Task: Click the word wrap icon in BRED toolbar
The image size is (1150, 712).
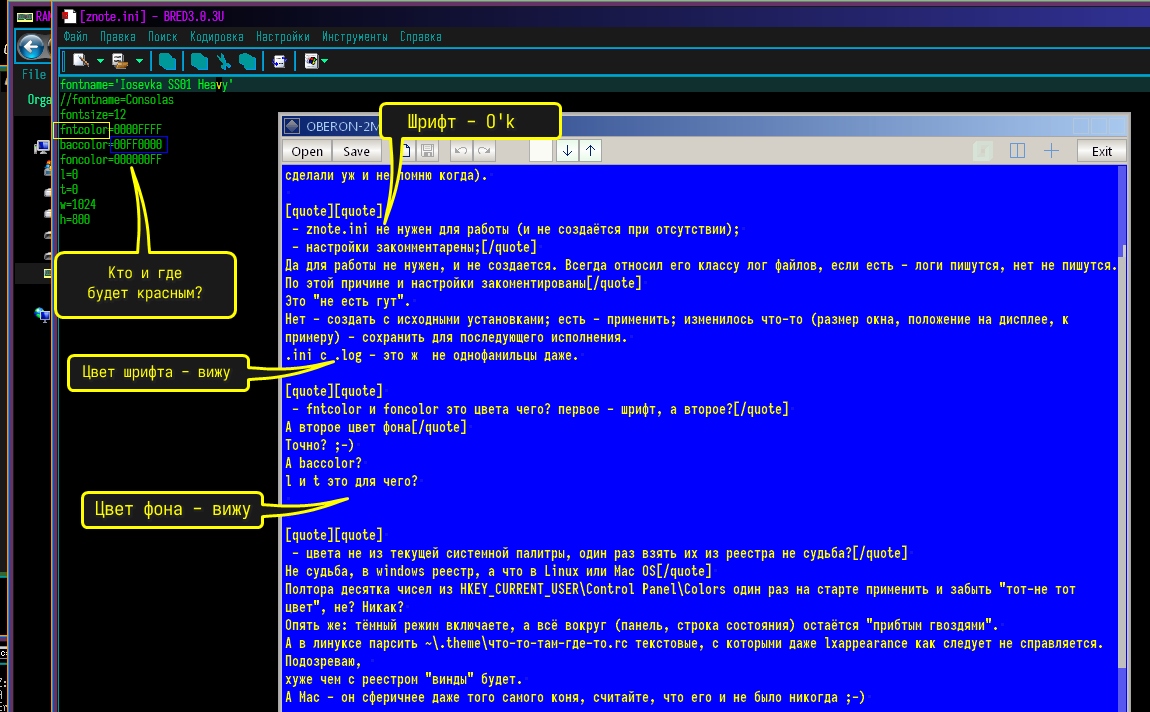Action: click(279, 61)
